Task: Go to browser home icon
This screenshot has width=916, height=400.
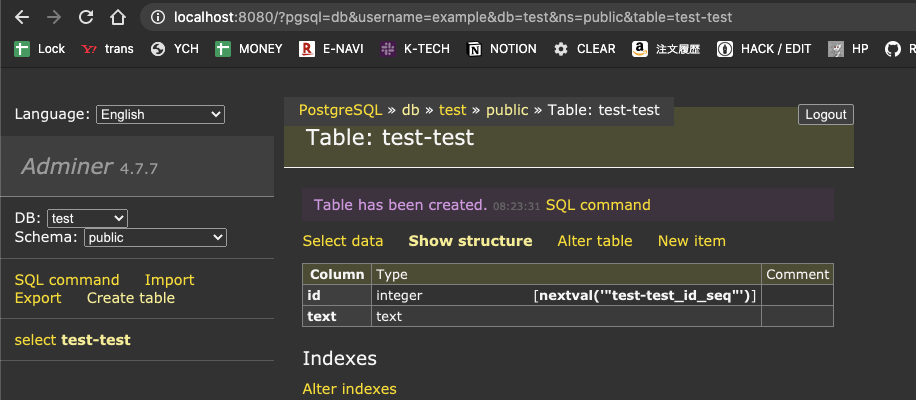Action: 118,17
